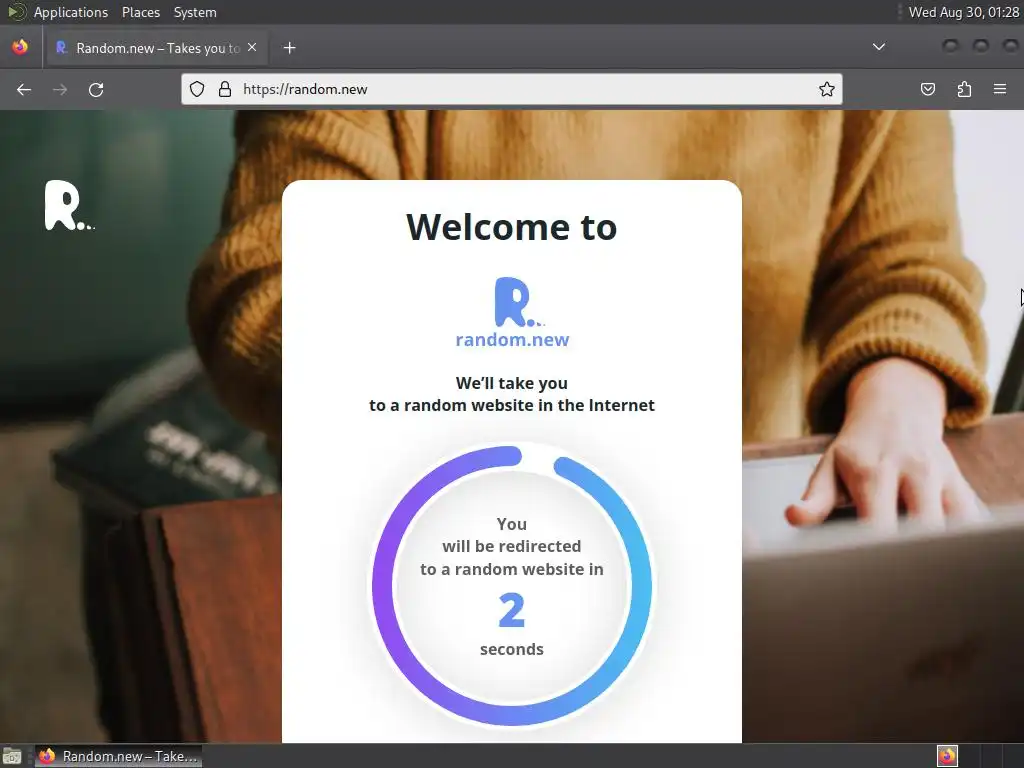This screenshot has height=768, width=1024.
Task: Click the blue R logo in card
Action: click(x=519, y=302)
